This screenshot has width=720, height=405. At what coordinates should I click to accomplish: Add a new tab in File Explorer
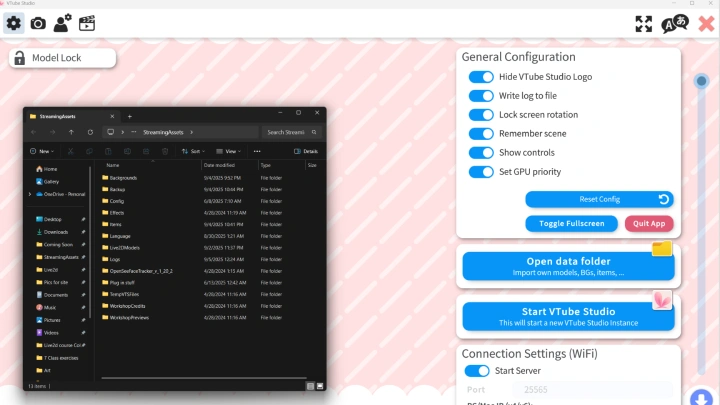(x=129, y=117)
